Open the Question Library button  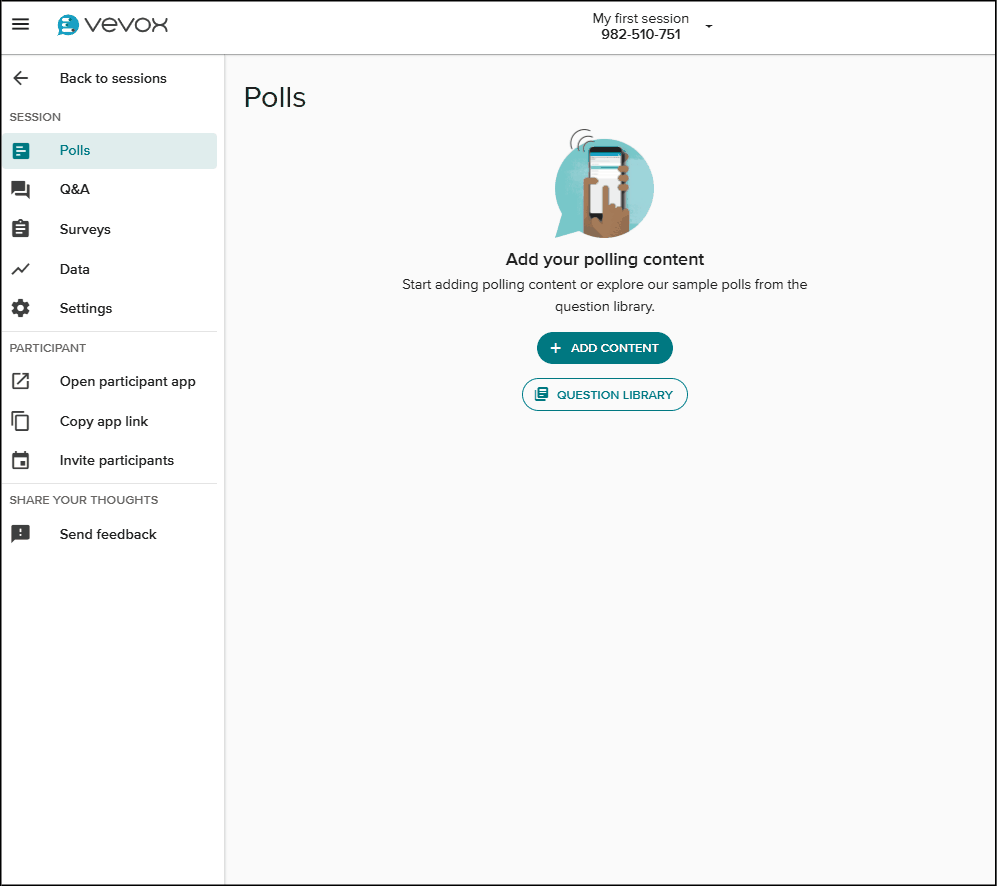pyautogui.click(x=604, y=395)
